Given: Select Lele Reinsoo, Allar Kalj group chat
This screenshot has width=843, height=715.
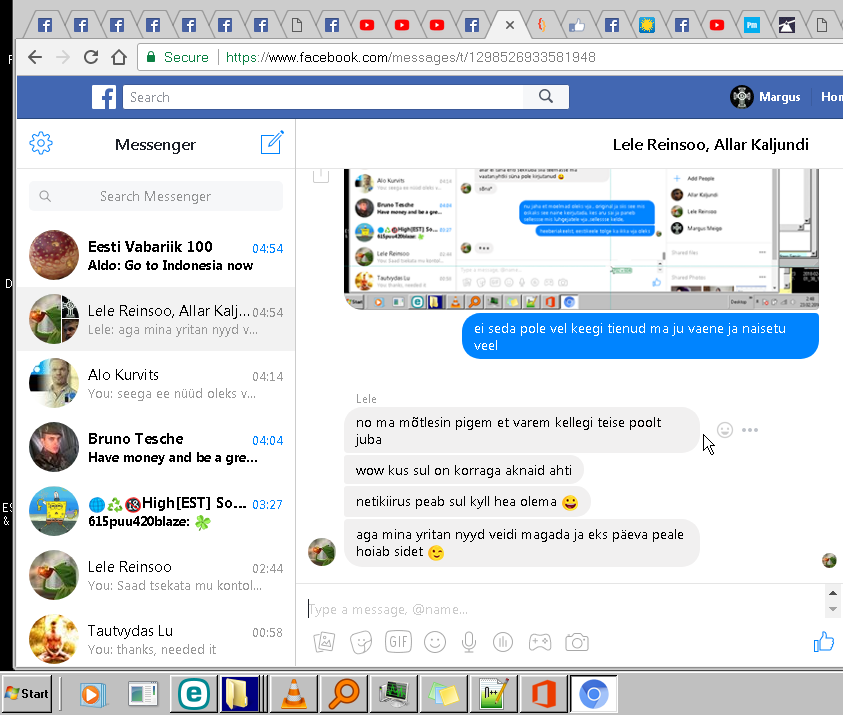Looking at the screenshot, I should (x=156, y=319).
